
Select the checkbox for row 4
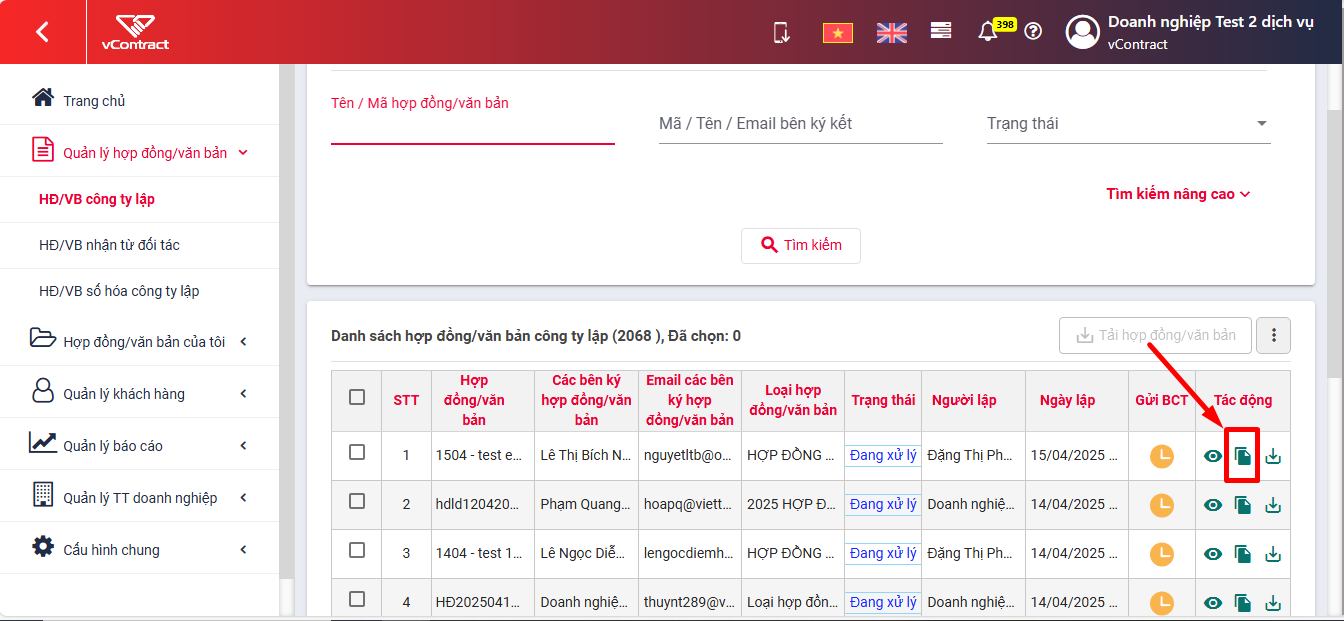(x=357, y=599)
